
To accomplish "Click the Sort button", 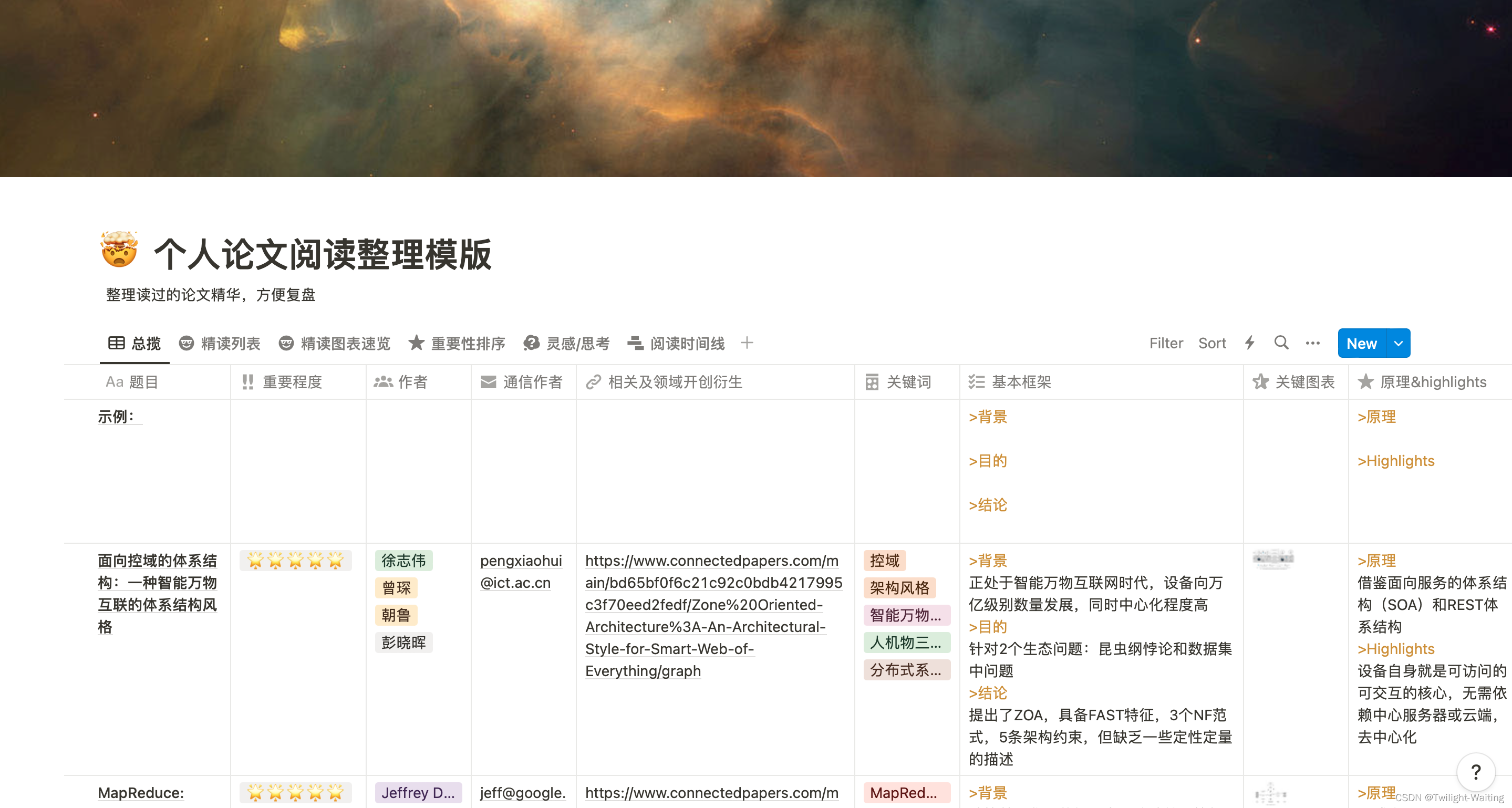I will [1211, 343].
